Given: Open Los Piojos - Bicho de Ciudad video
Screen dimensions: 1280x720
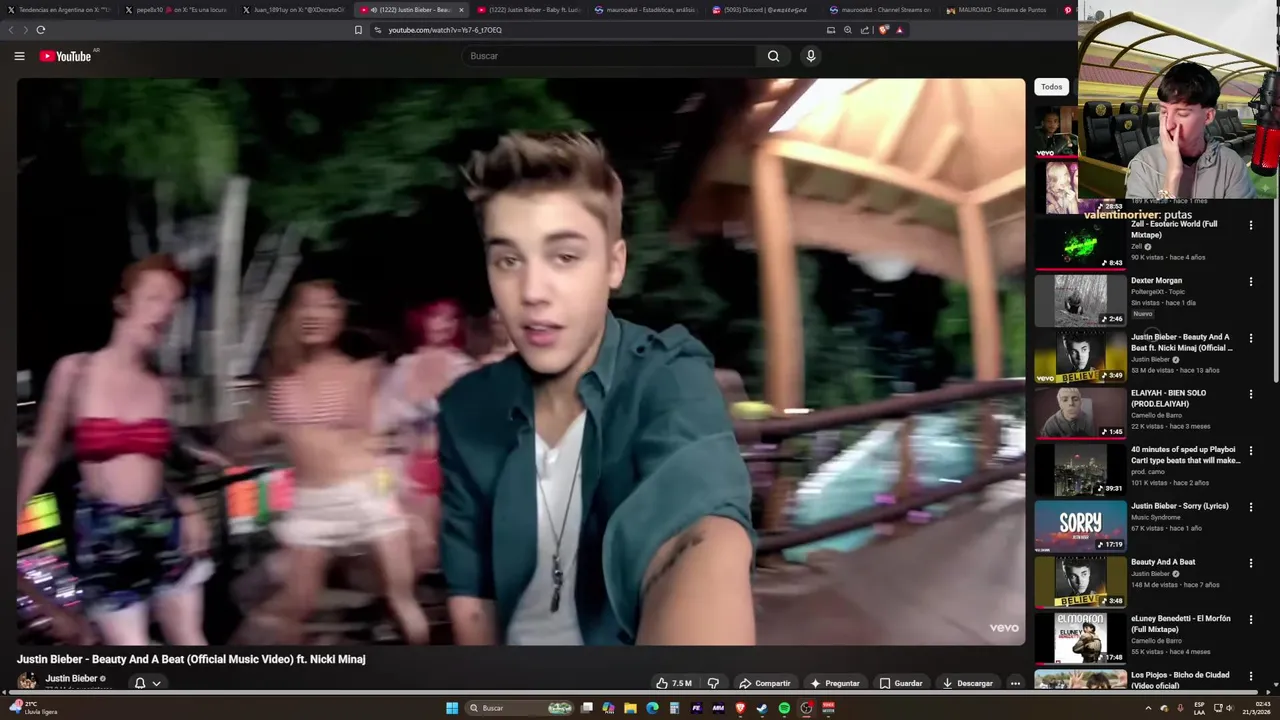Looking at the screenshot, I should point(1180,680).
